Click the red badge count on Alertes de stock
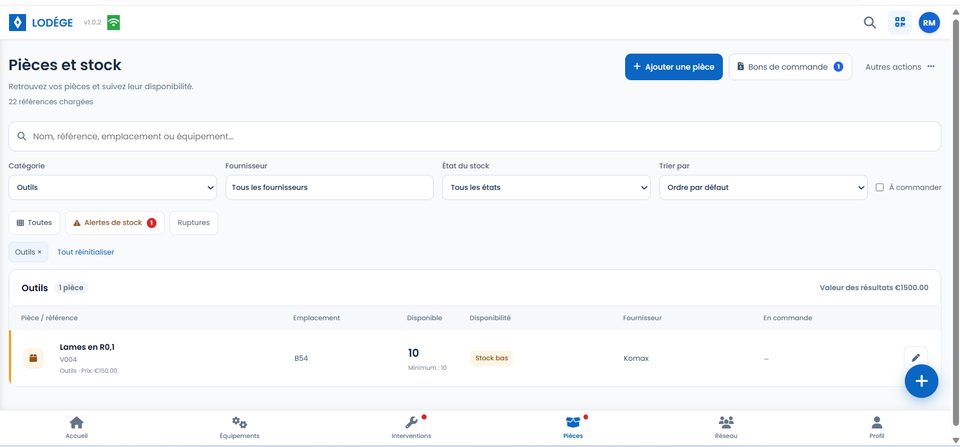This screenshot has height=447, width=960. click(151, 223)
